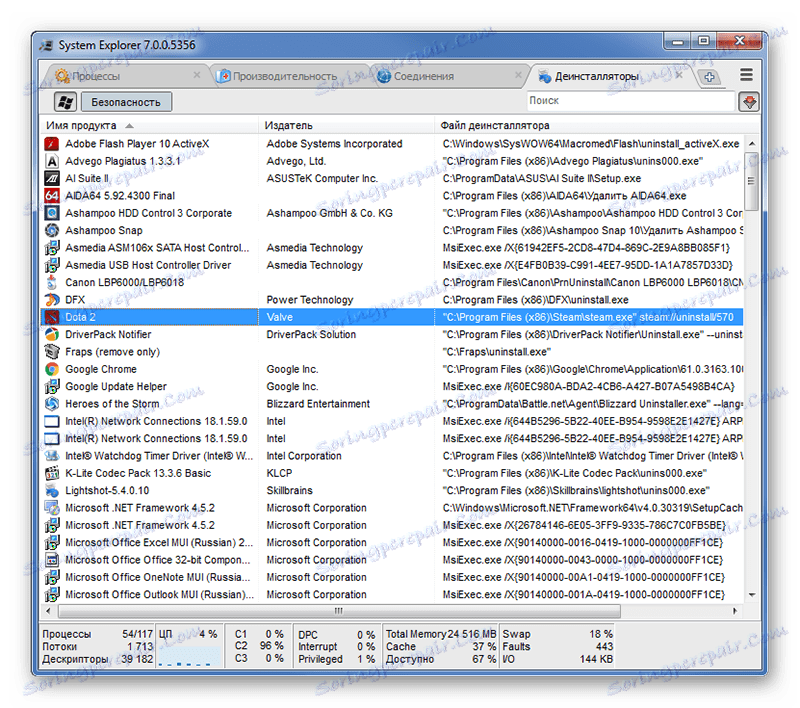Switch to the Процессы tab
Viewport: 800px width, 708px height.
click(95, 75)
